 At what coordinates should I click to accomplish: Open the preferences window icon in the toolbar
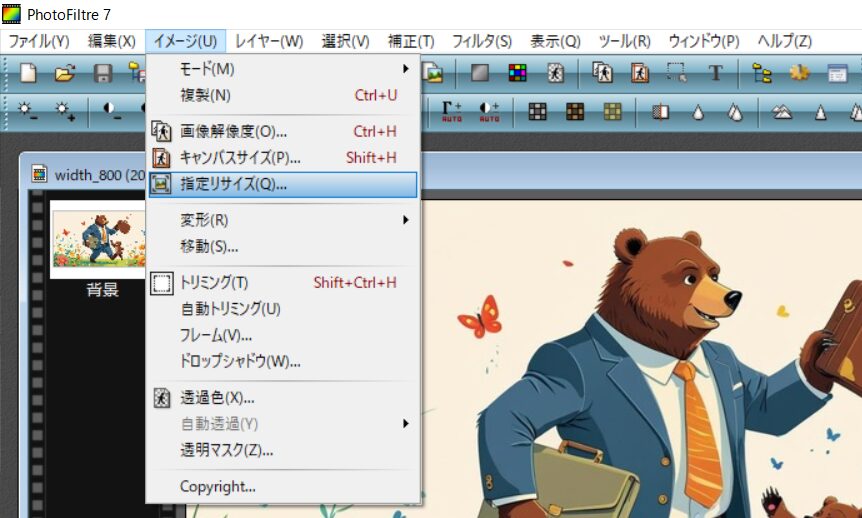coord(837,73)
